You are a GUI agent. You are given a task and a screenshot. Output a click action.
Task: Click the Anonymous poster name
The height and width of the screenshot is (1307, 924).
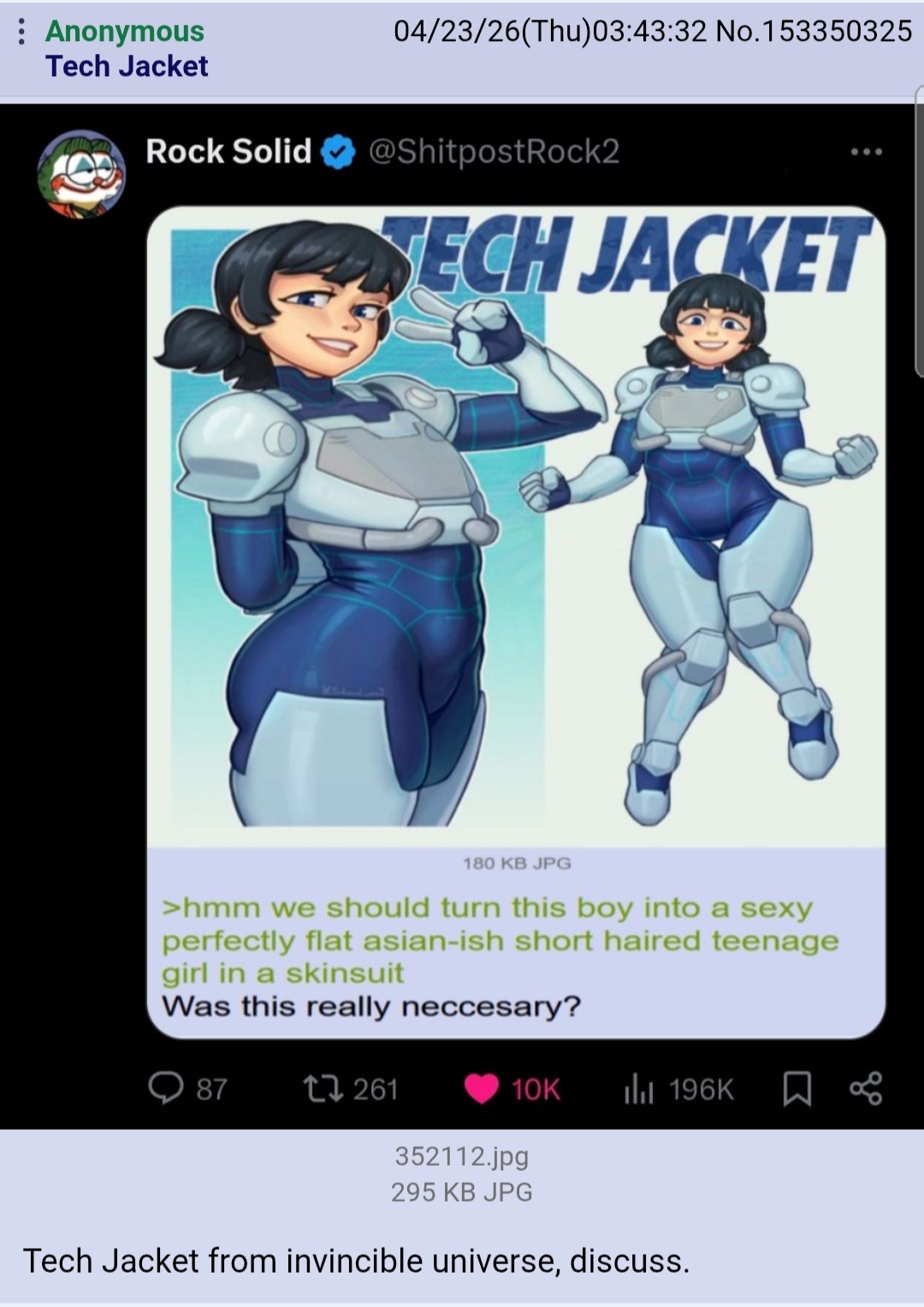(125, 31)
